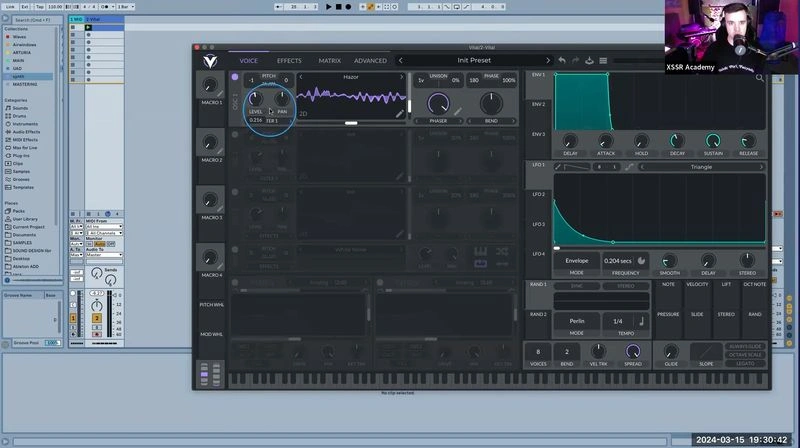The image size is (800, 448).
Task: Click the save preset icon
Action: point(589,60)
